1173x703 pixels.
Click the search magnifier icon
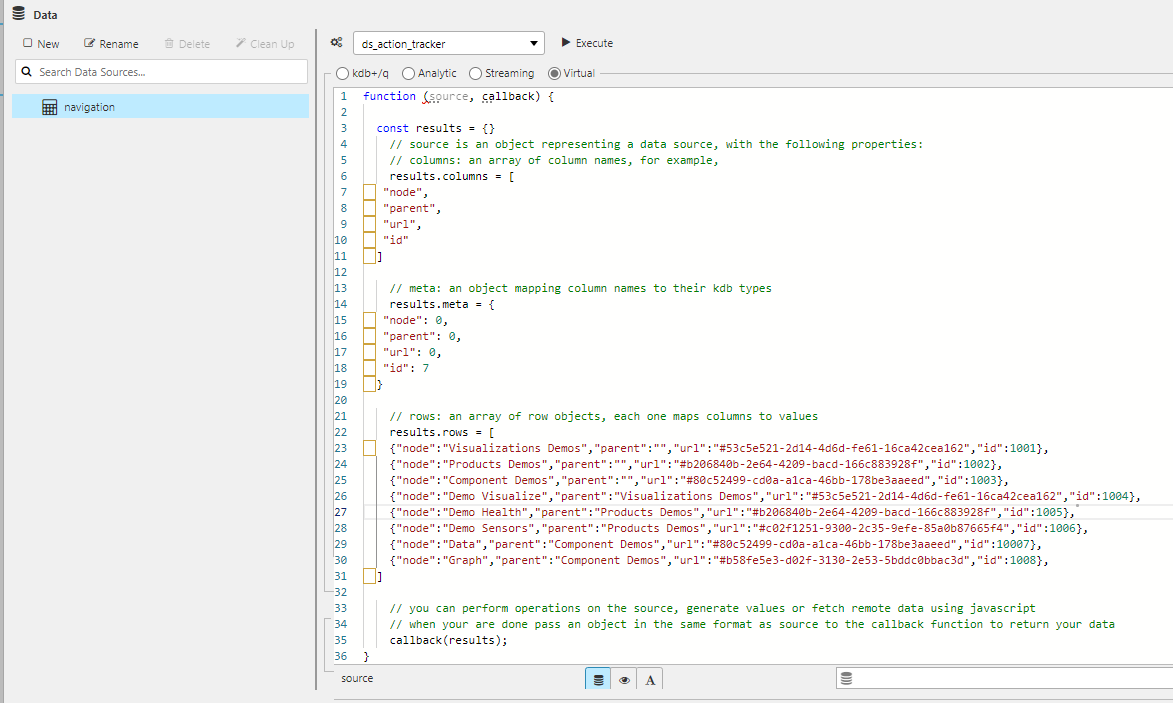pos(26,71)
